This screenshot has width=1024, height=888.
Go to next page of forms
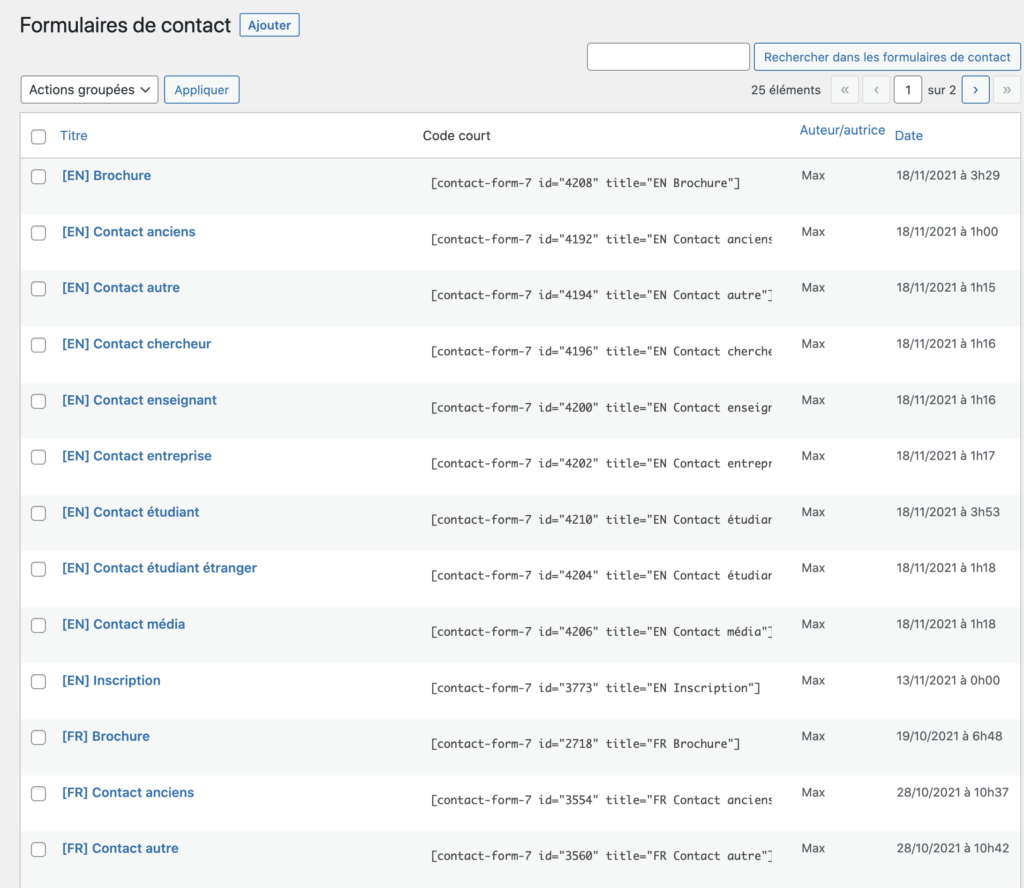coord(975,90)
